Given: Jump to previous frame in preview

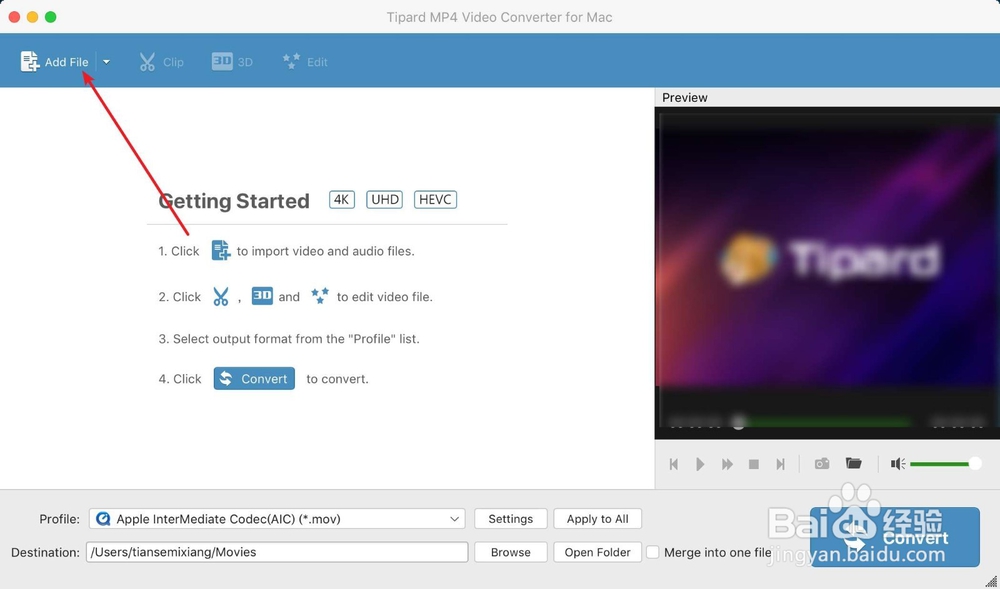Looking at the screenshot, I should coord(673,464).
